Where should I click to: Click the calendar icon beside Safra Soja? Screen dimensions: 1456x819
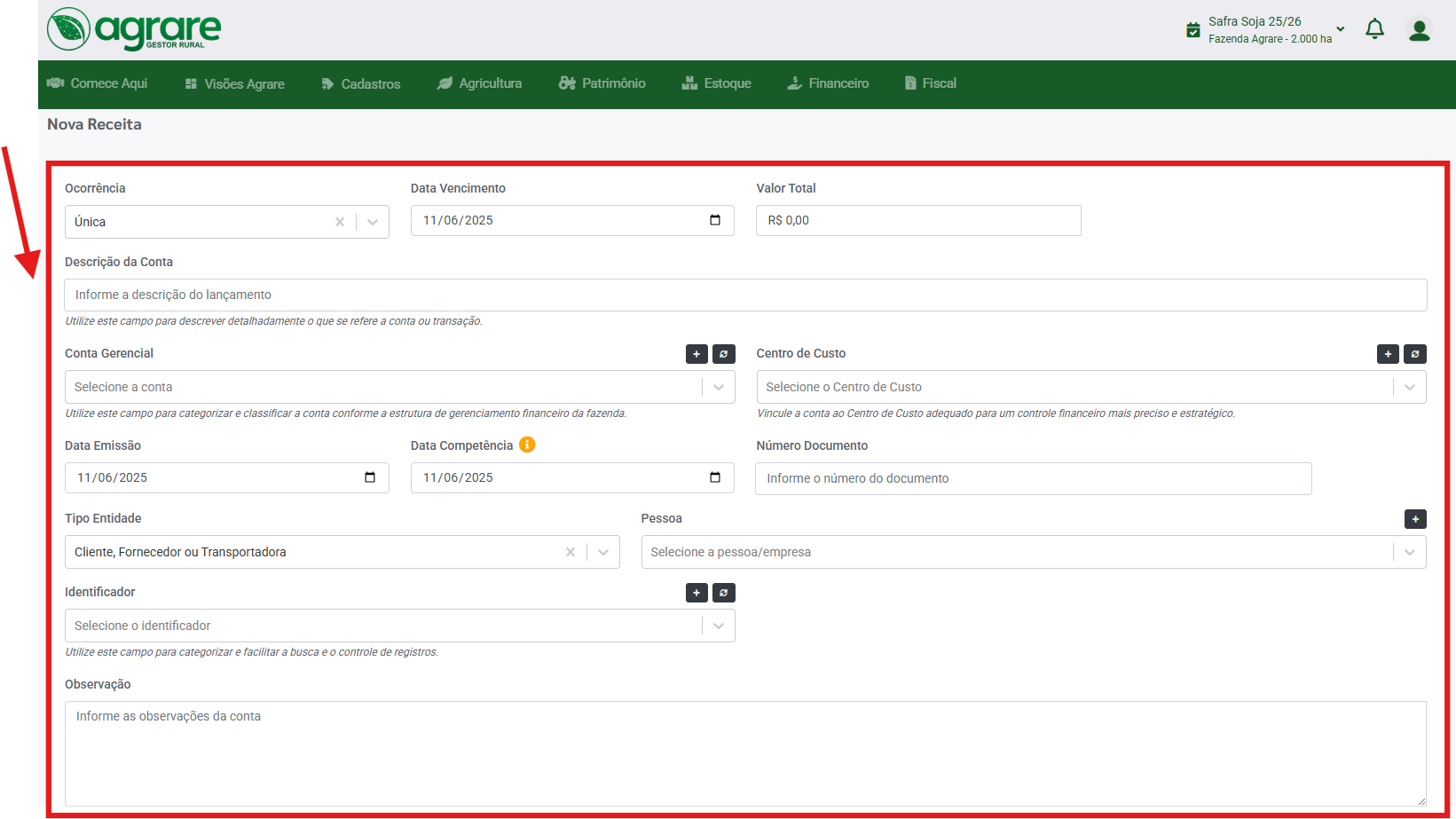(1193, 30)
